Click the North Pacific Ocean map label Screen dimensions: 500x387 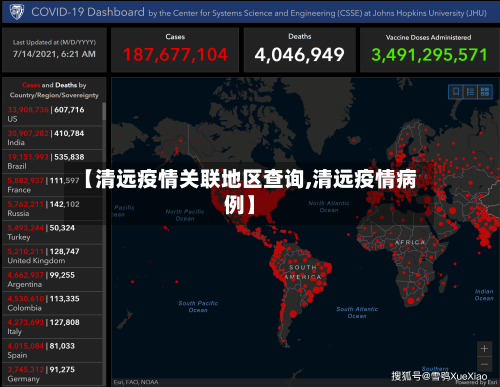pyautogui.click(x=185, y=215)
